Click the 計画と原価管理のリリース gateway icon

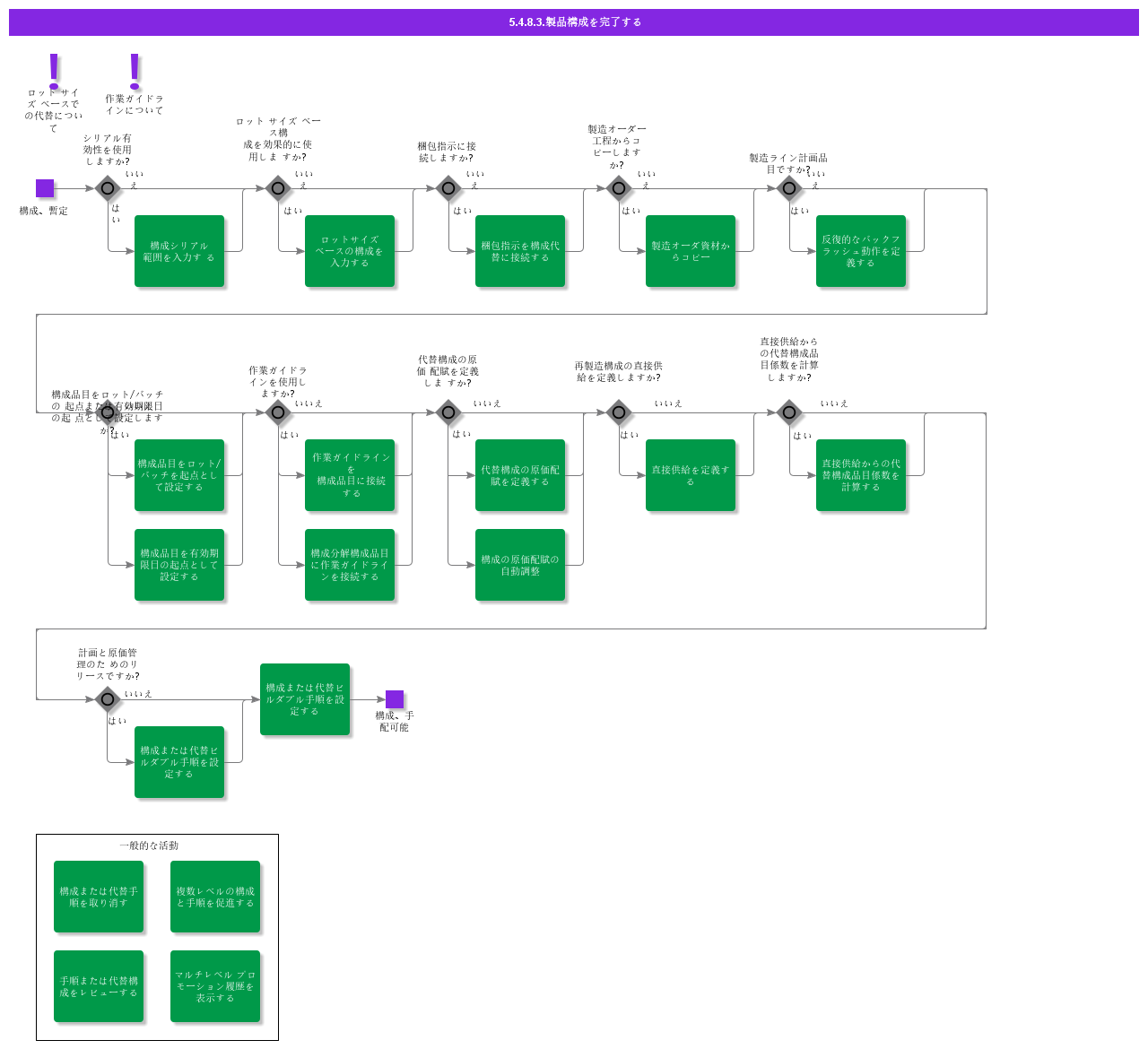tap(108, 699)
